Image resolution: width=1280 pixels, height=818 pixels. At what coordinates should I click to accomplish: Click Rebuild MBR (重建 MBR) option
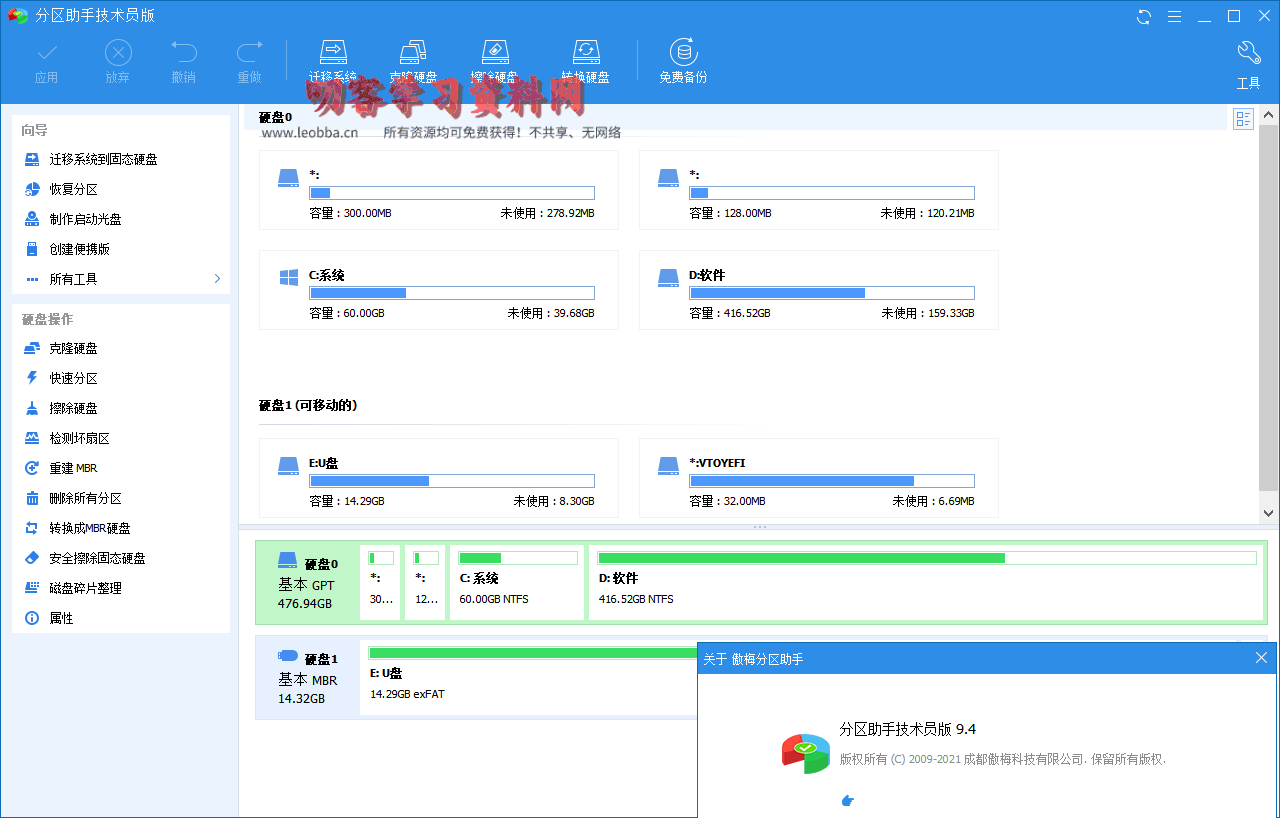[73, 468]
